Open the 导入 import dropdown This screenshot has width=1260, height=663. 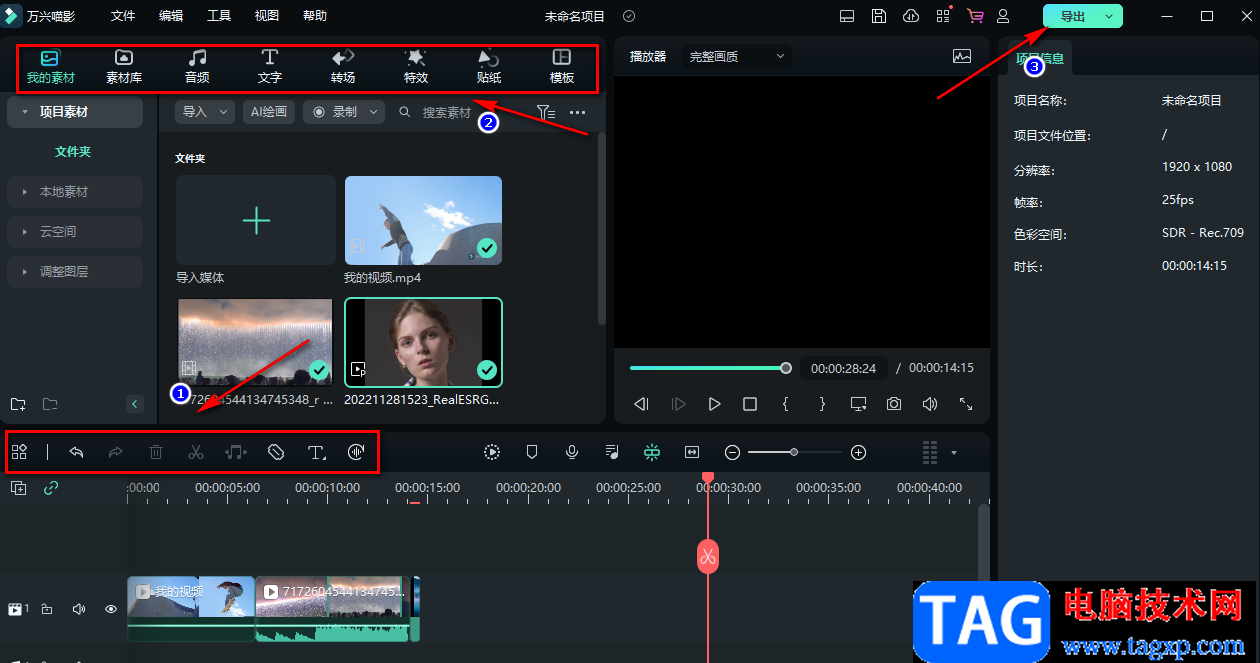click(205, 112)
